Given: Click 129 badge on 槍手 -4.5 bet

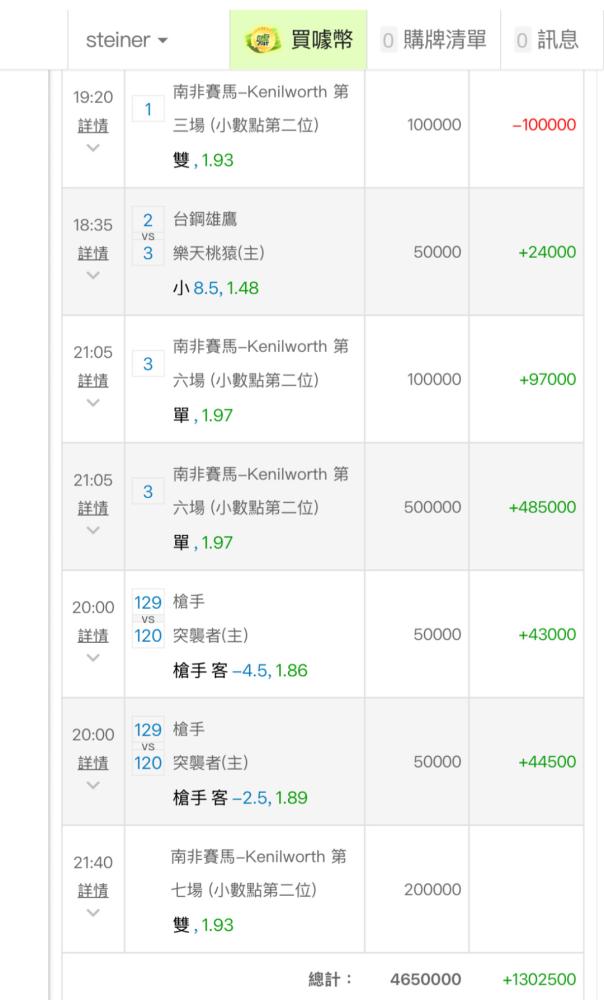Looking at the screenshot, I should pyautogui.click(x=147, y=603).
